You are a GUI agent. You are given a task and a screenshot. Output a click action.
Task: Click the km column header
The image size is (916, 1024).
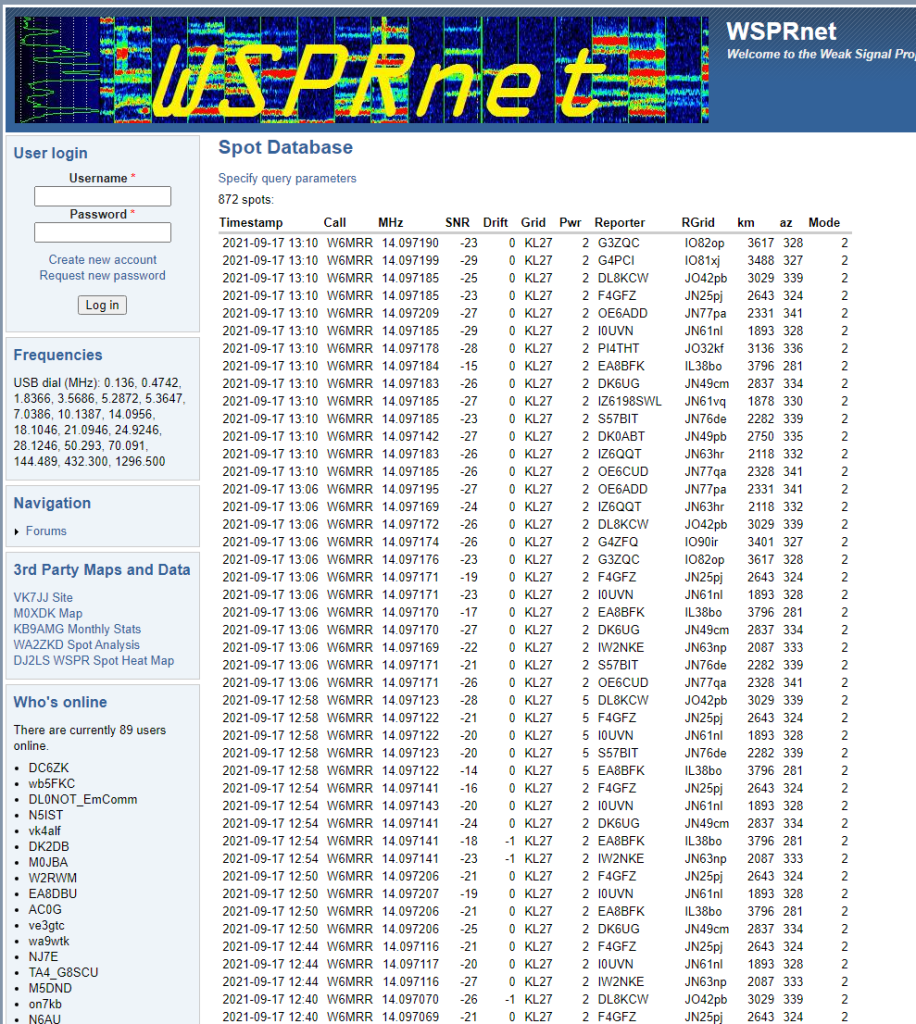746,223
